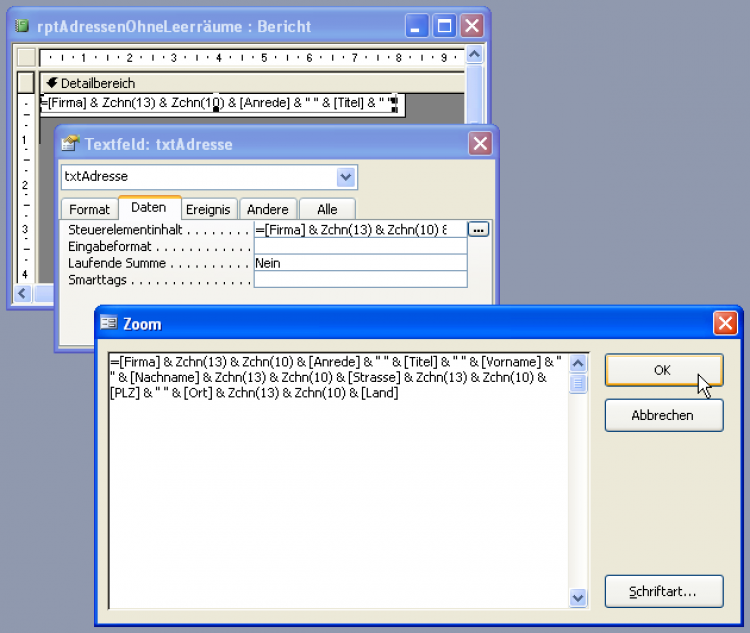Close the Zoom dialog with the X
750x633 pixels.
coord(725,324)
